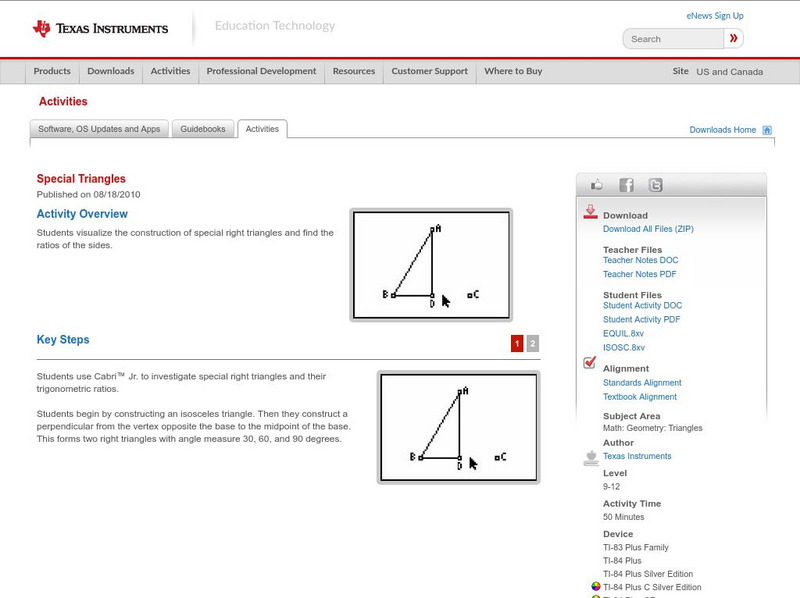Show Key Steps page 2
This screenshot has width=800, height=598.
531,341
